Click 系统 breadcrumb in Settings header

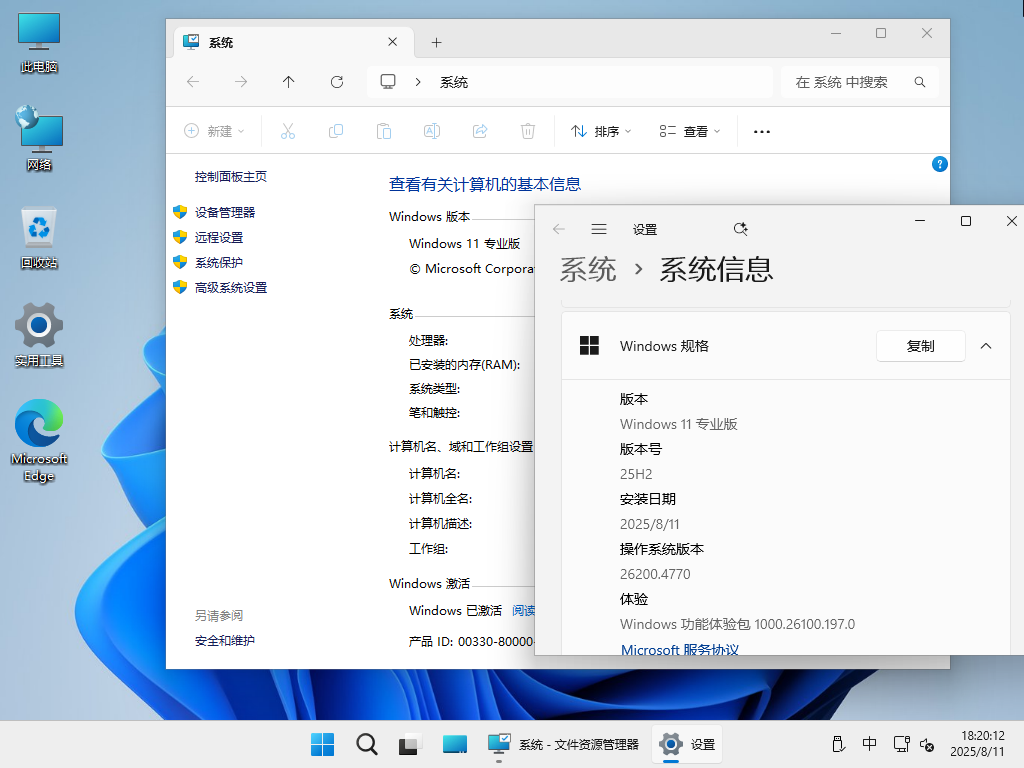pyautogui.click(x=588, y=269)
